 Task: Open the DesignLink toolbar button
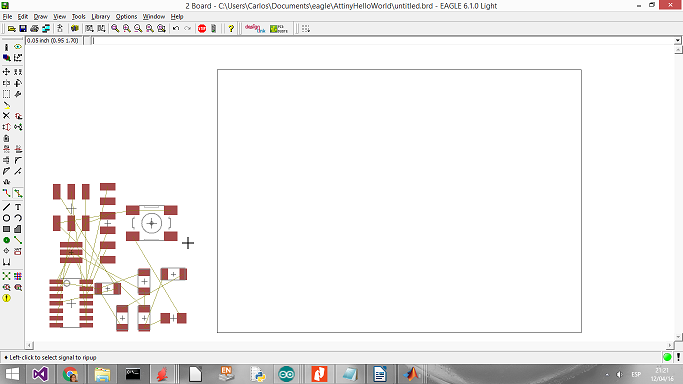pos(255,29)
